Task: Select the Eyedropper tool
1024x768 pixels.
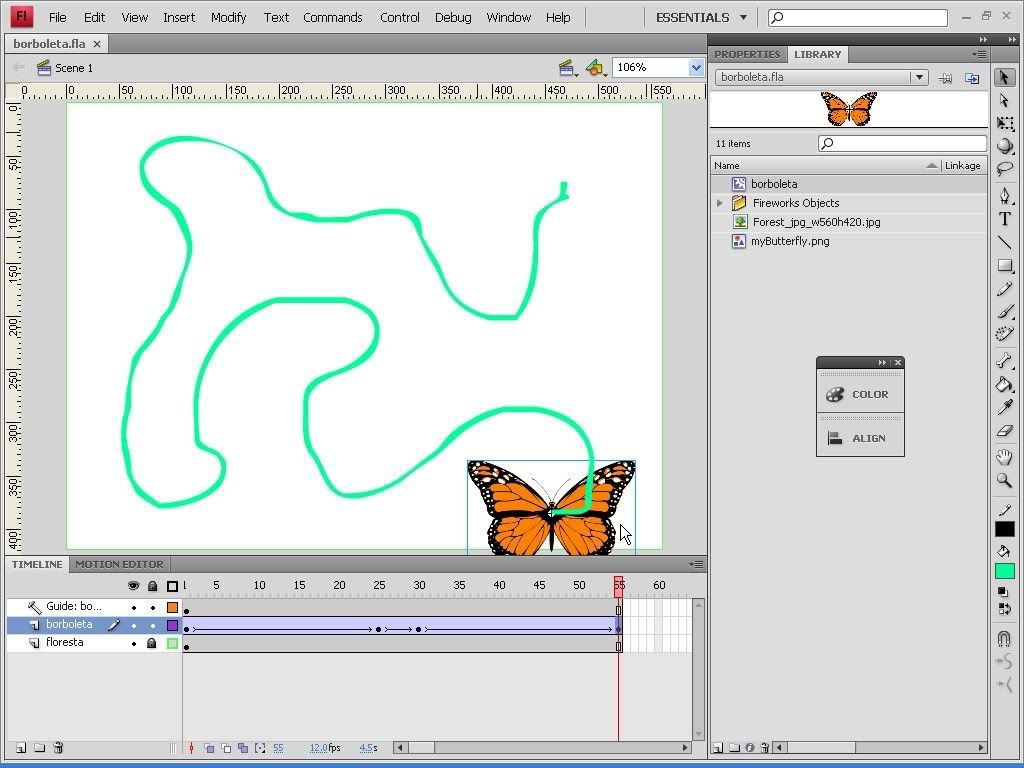Action: [1005, 408]
